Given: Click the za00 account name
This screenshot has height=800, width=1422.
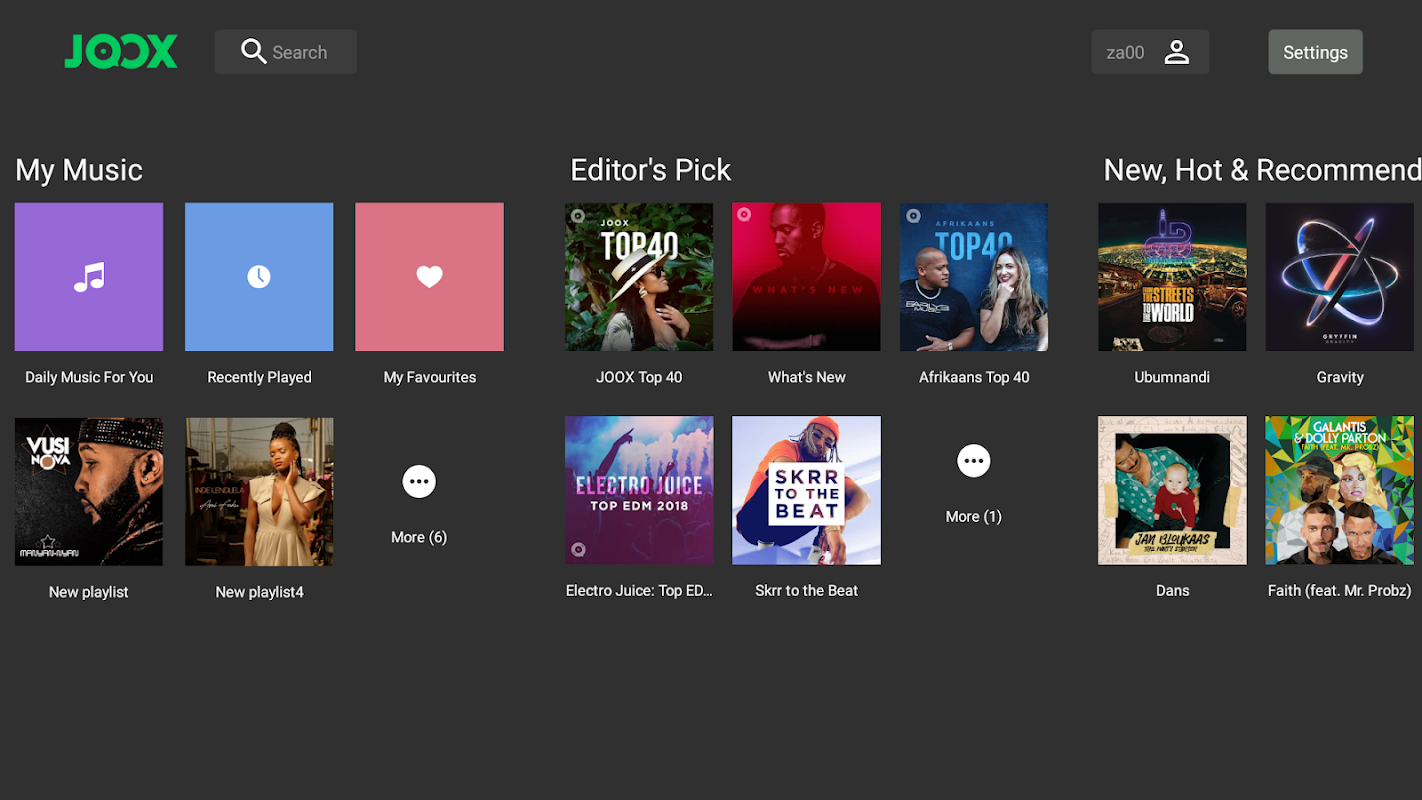Looking at the screenshot, I should (1125, 53).
